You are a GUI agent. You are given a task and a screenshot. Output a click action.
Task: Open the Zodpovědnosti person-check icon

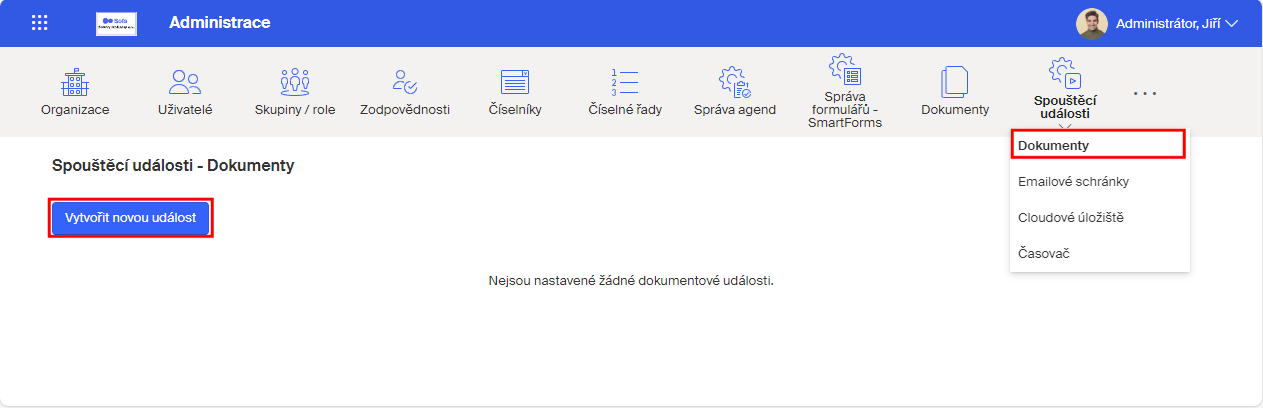(405, 82)
